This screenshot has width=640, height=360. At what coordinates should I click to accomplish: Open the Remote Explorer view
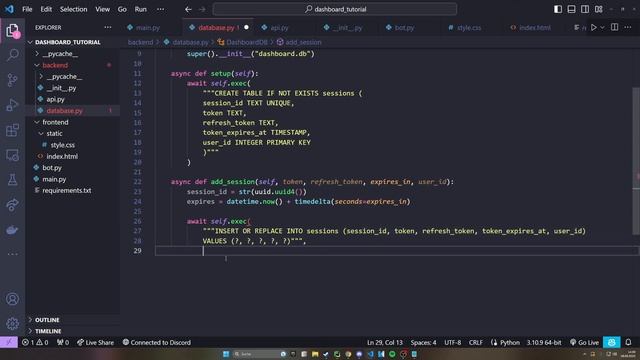(12, 155)
